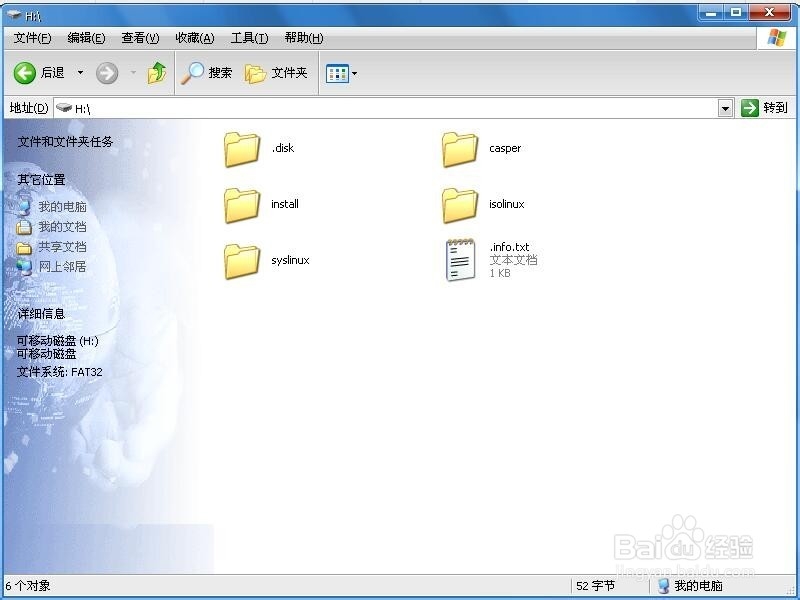Click the install folder name

(x=285, y=204)
